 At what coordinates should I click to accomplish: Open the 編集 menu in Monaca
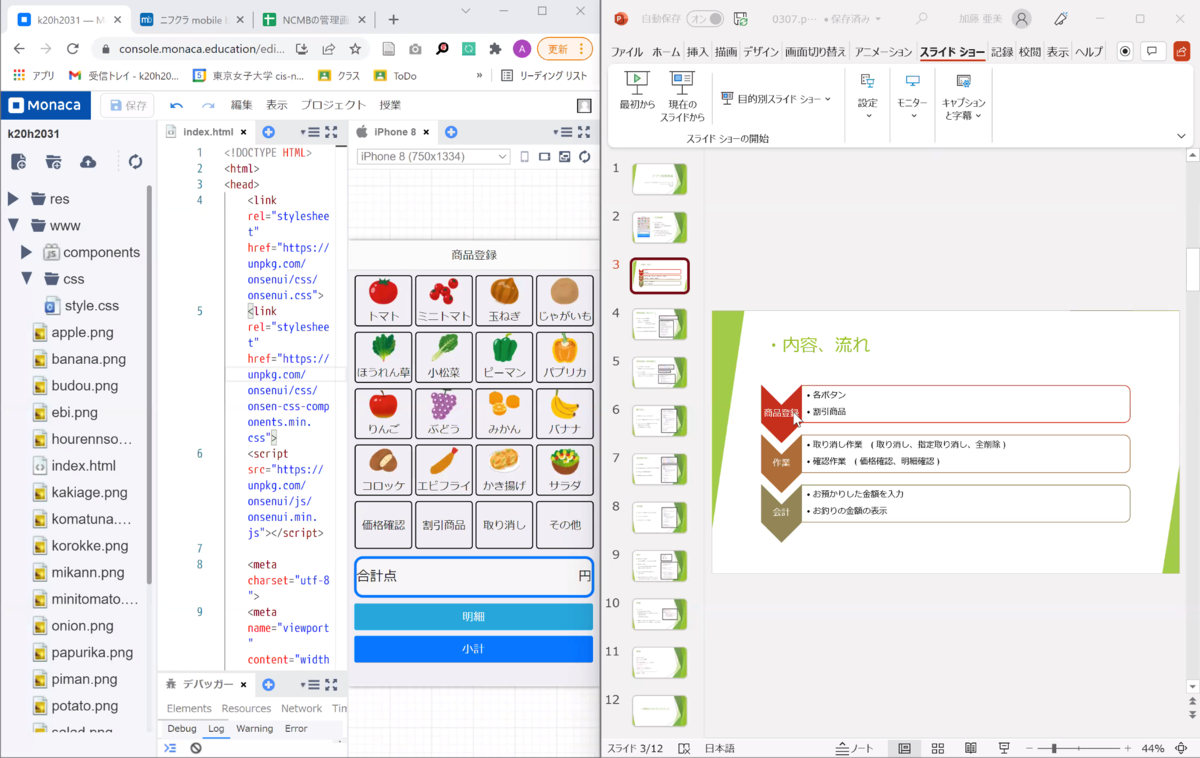(x=241, y=105)
